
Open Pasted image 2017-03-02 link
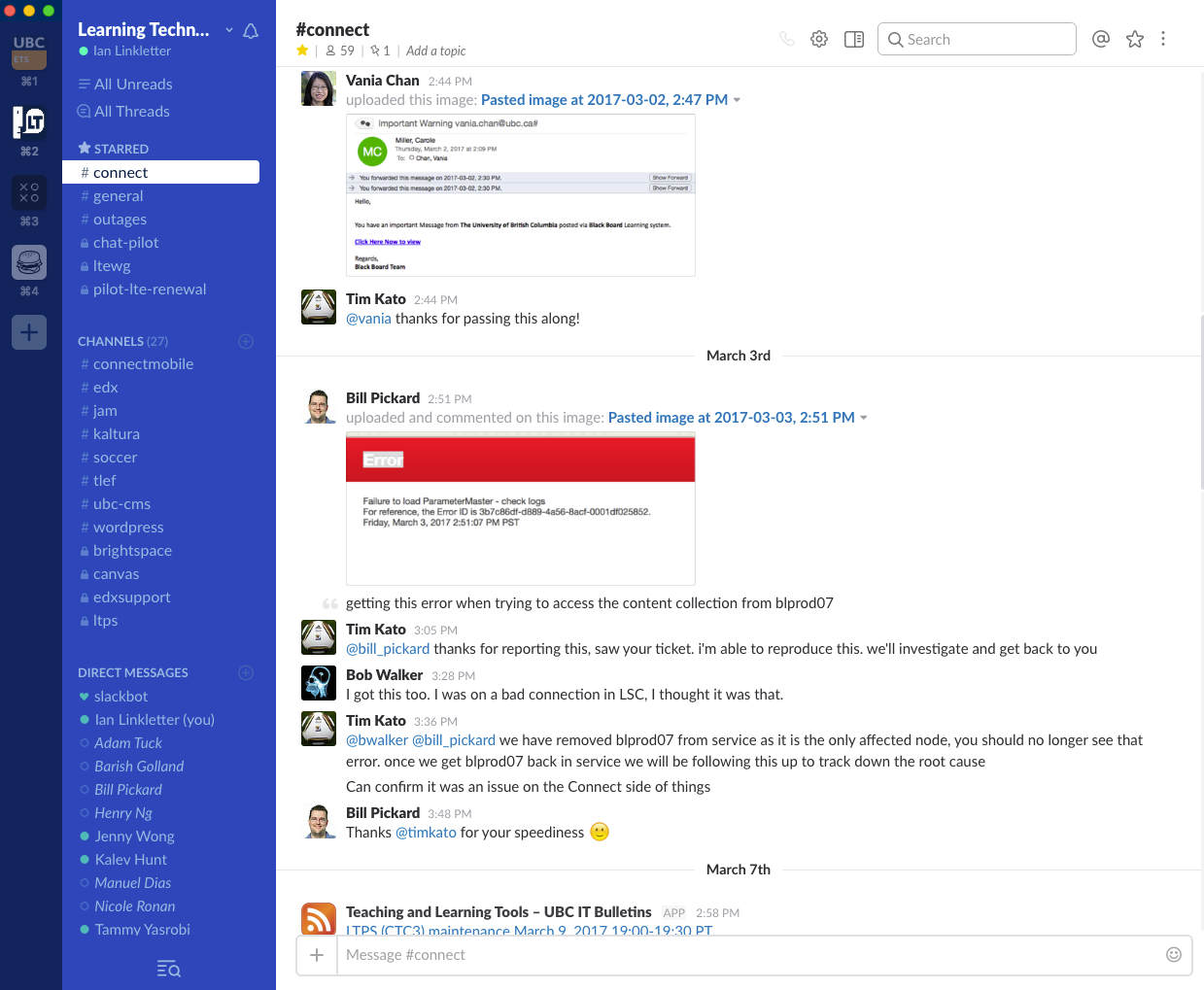(604, 100)
